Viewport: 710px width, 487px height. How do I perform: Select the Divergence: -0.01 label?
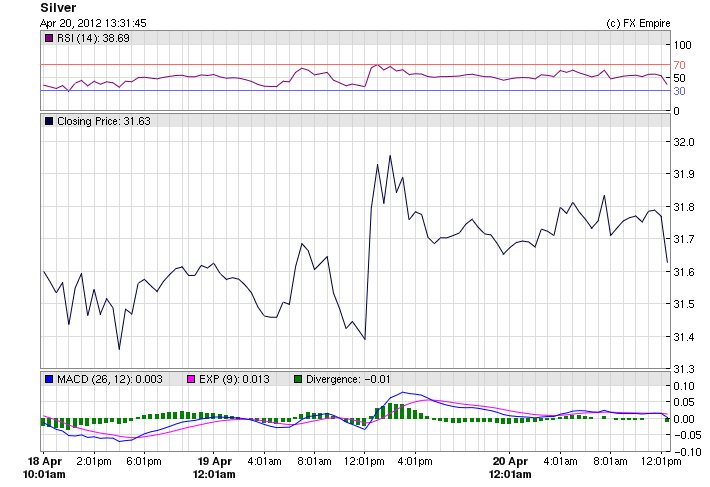pos(350,379)
